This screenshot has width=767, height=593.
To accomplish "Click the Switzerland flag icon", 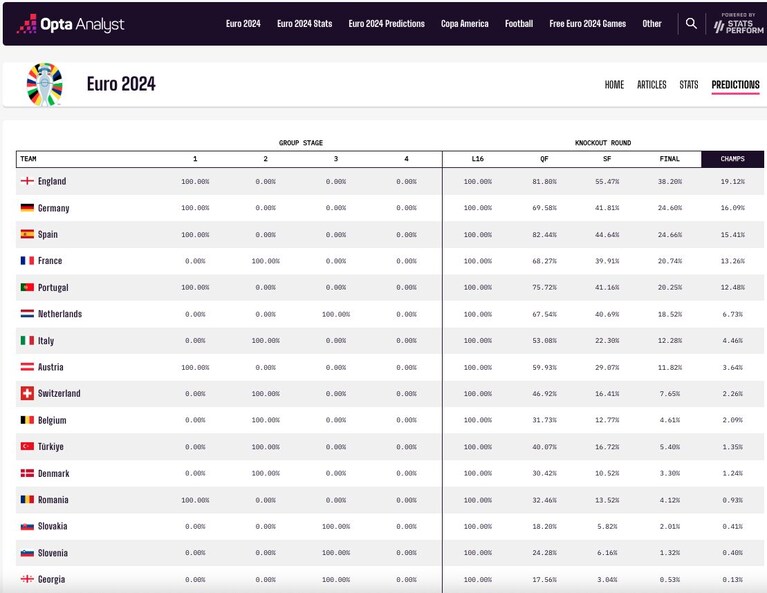I will pyautogui.click(x=27, y=393).
